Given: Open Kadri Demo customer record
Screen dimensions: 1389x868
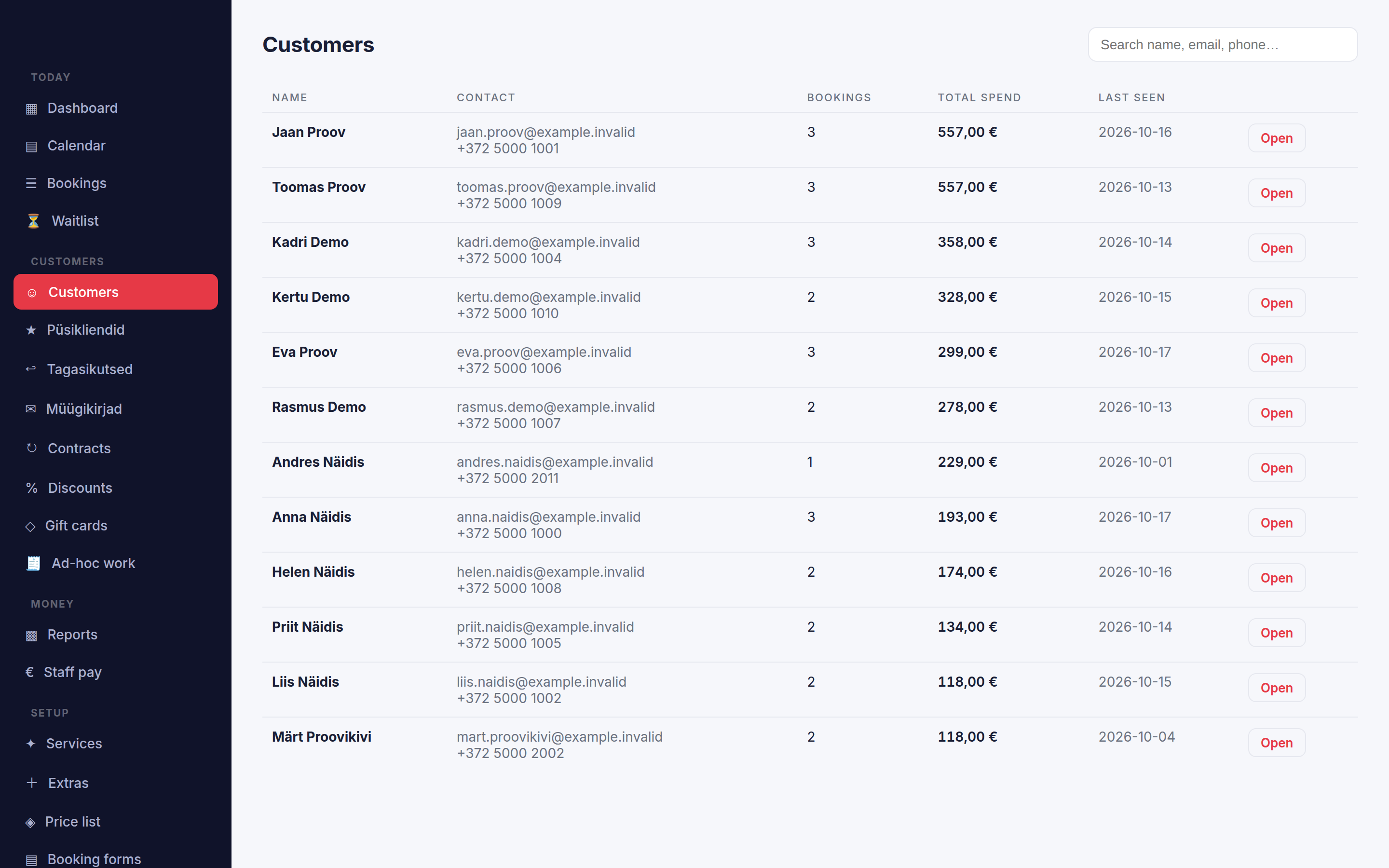Looking at the screenshot, I should tap(1277, 248).
